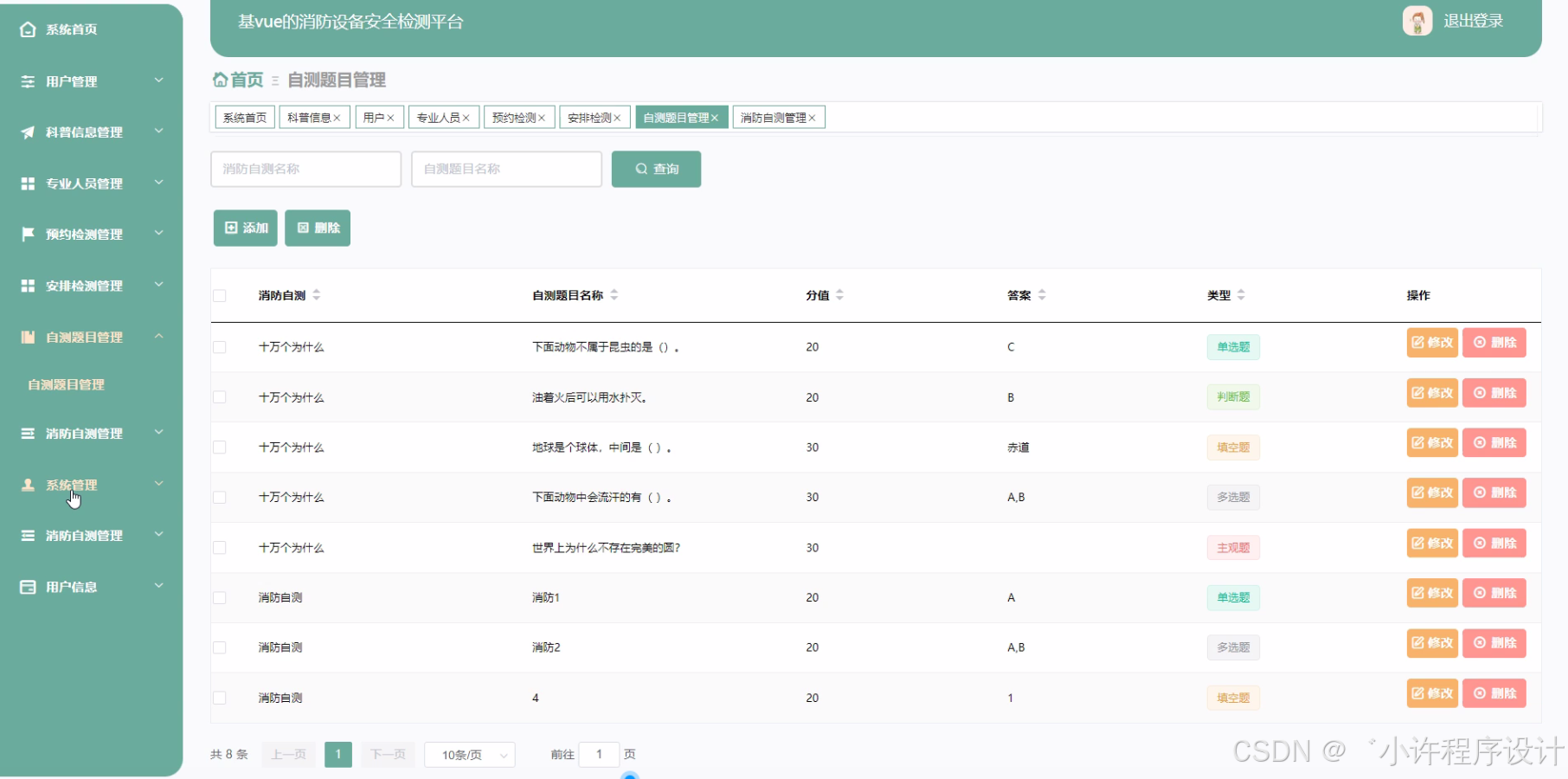Click the flag icon for 预约检测管理
The height and width of the screenshot is (779, 1568).
[28, 234]
